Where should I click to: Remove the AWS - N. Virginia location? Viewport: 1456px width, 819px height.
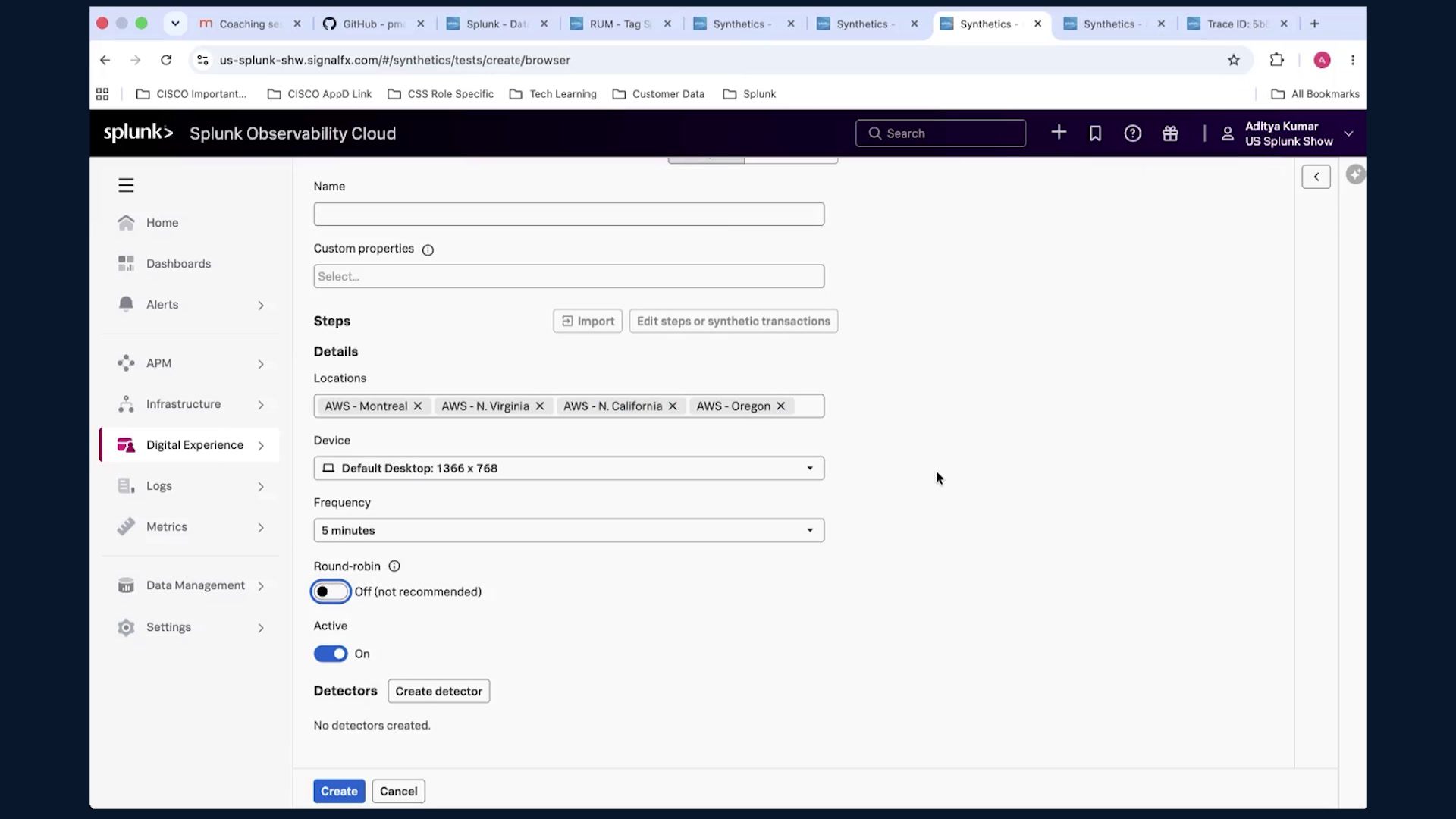tap(540, 406)
